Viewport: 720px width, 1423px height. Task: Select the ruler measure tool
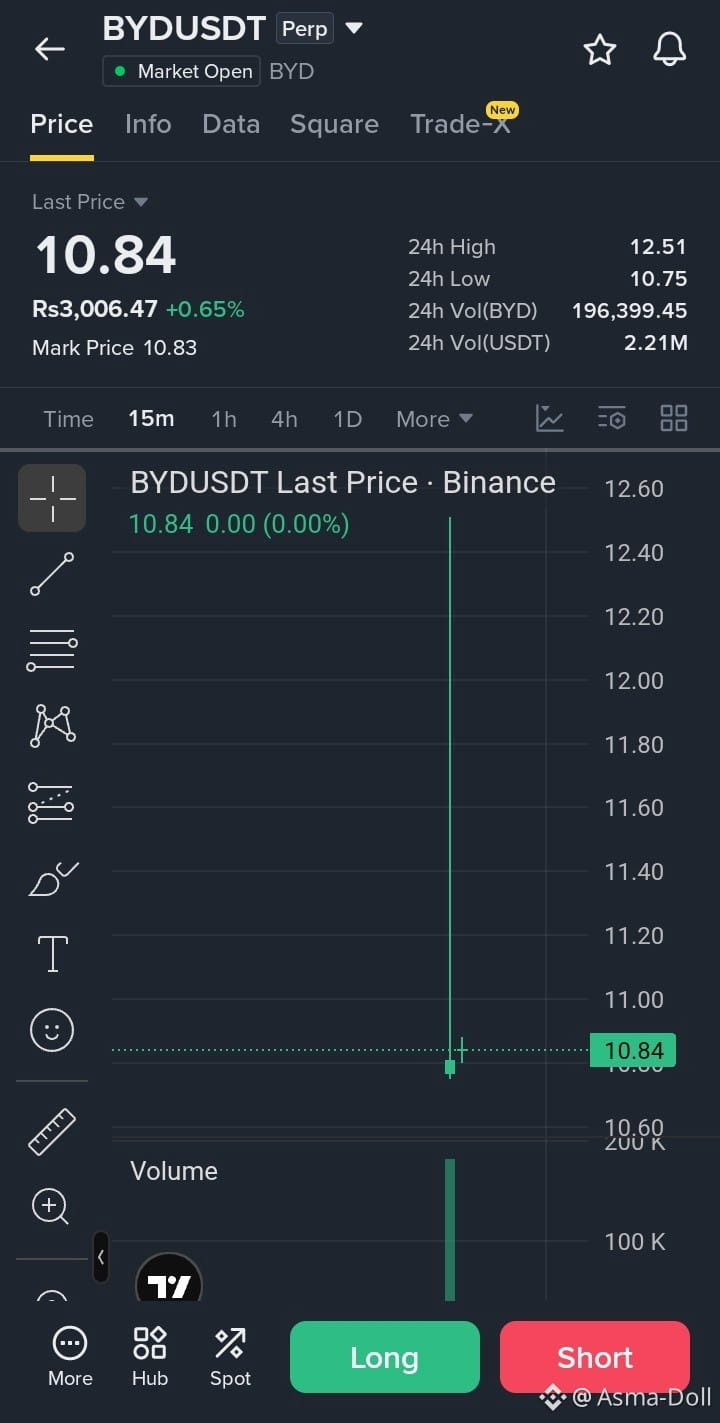pyautogui.click(x=52, y=1131)
